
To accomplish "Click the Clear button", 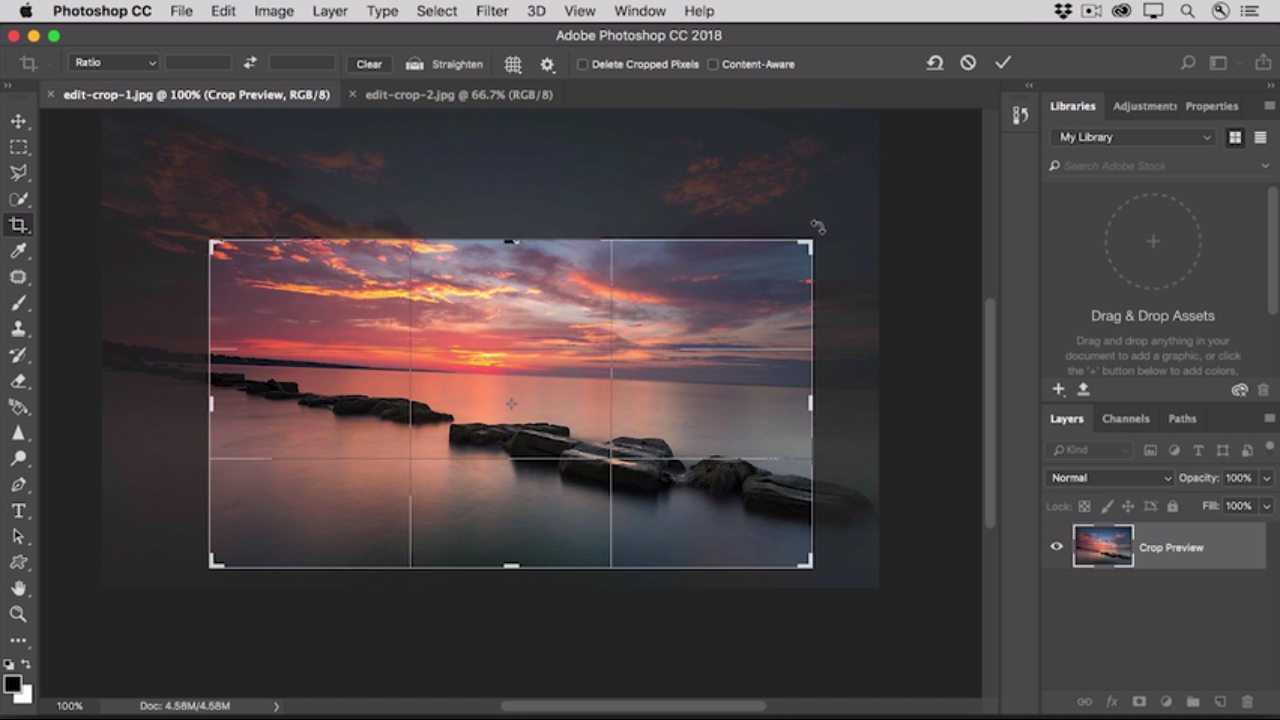I will pos(369,64).
